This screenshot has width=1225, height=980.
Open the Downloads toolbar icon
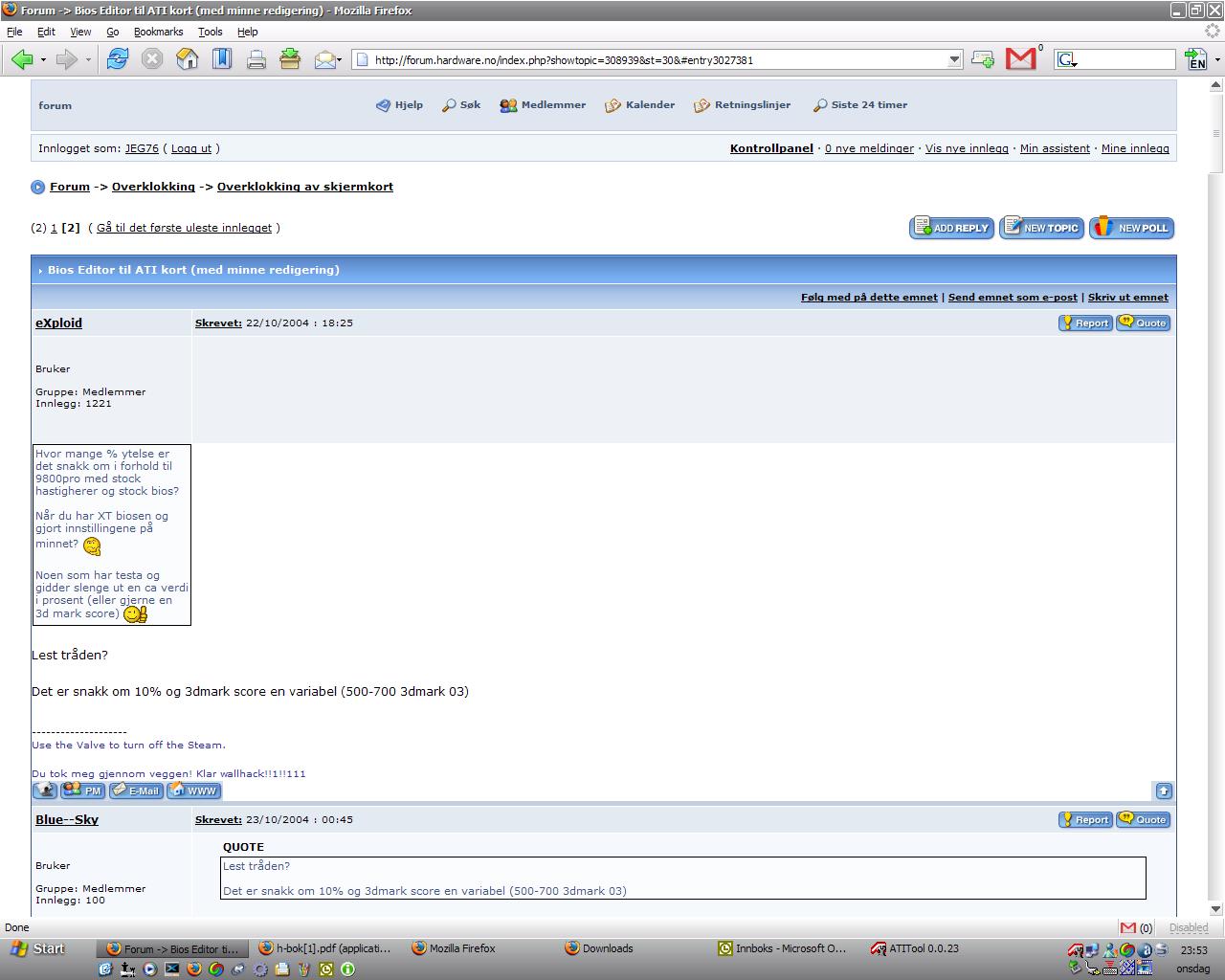point(290,59)
